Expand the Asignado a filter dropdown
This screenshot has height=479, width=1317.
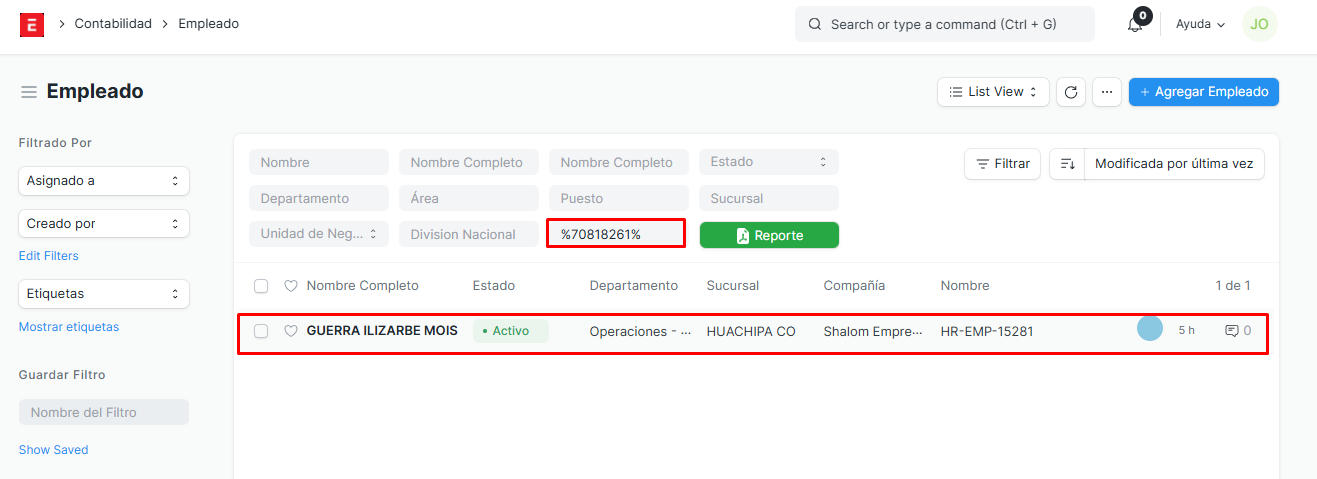(104, 181)
